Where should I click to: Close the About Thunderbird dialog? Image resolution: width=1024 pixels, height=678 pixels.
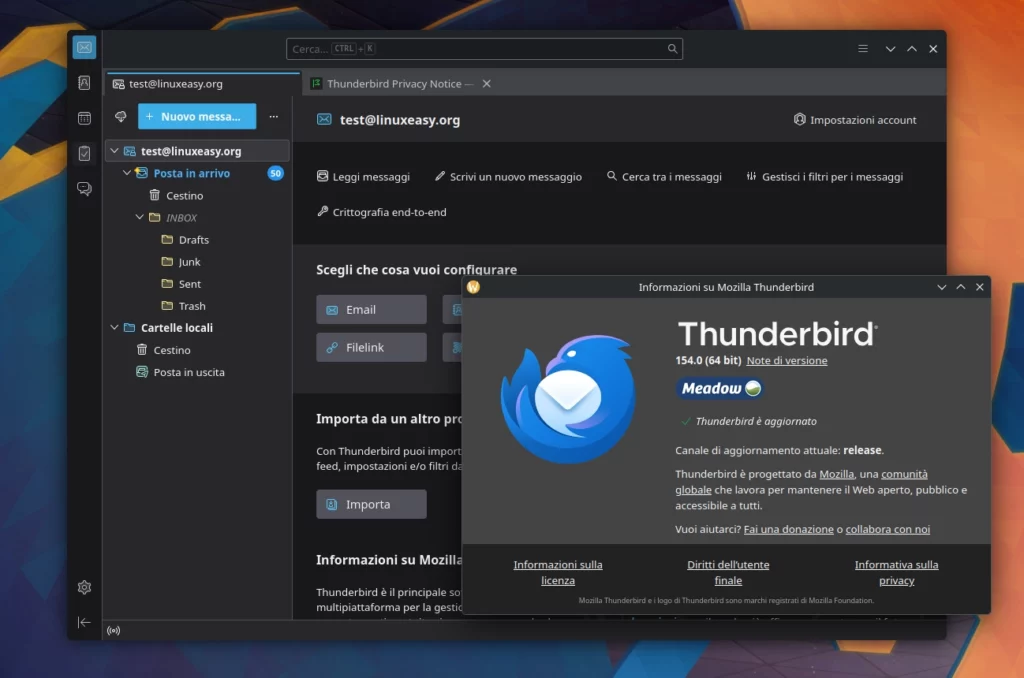[x=980, y=287]
